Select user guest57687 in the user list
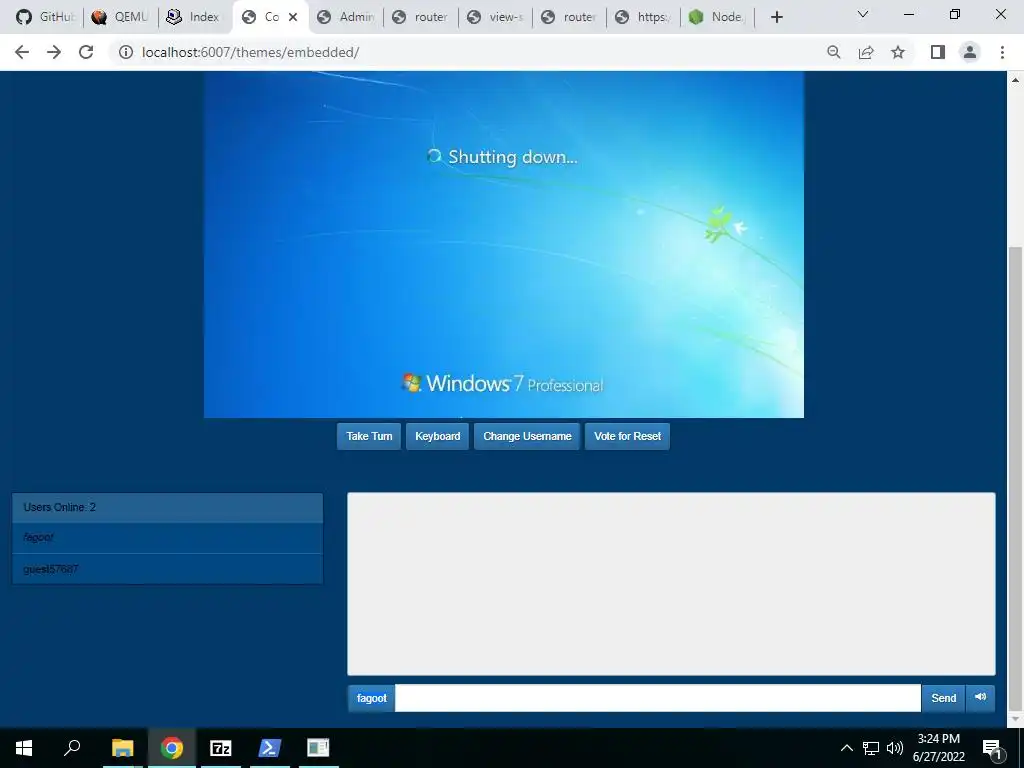The height and width of the screenshot is (768, 1024). pos(167,569)
